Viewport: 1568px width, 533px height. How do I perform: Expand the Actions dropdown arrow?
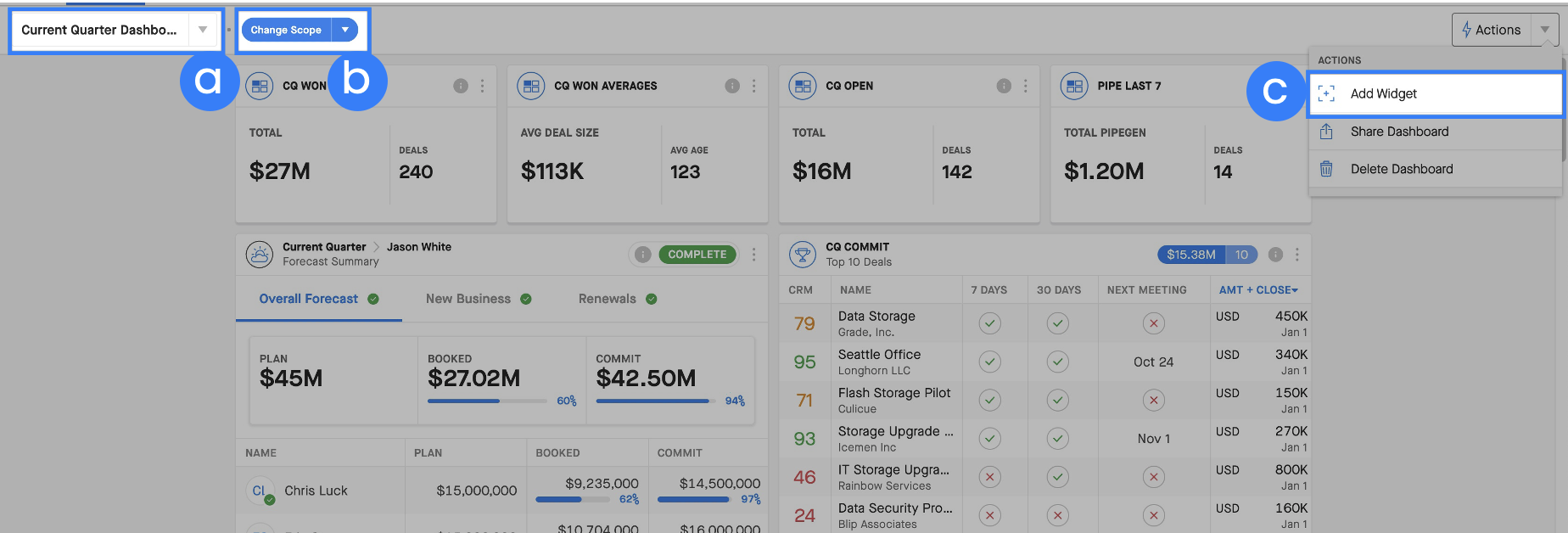point(1545,30)
